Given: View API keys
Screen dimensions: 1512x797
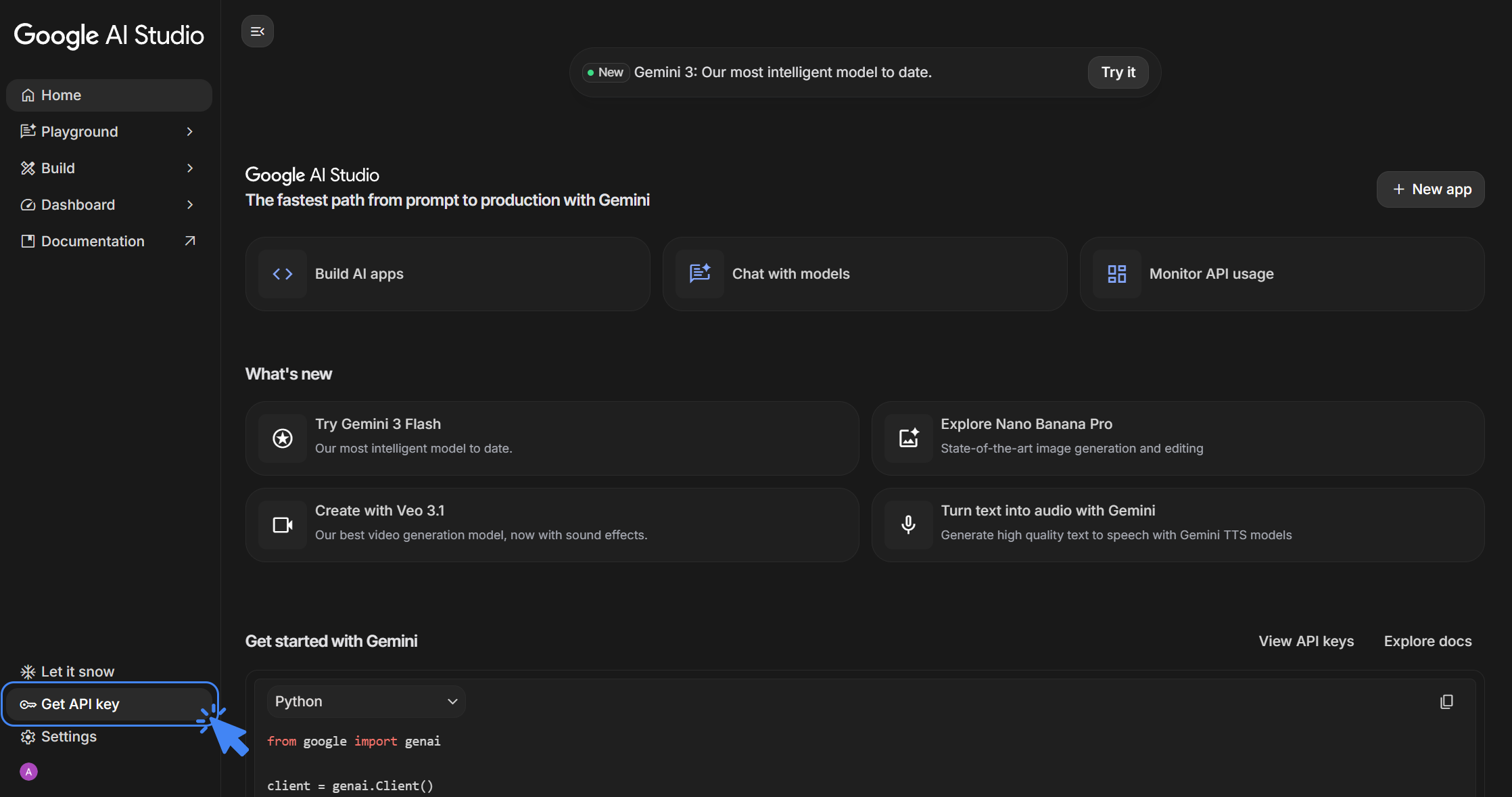Looking at the screenshot, I should [x=1306, y=641].
